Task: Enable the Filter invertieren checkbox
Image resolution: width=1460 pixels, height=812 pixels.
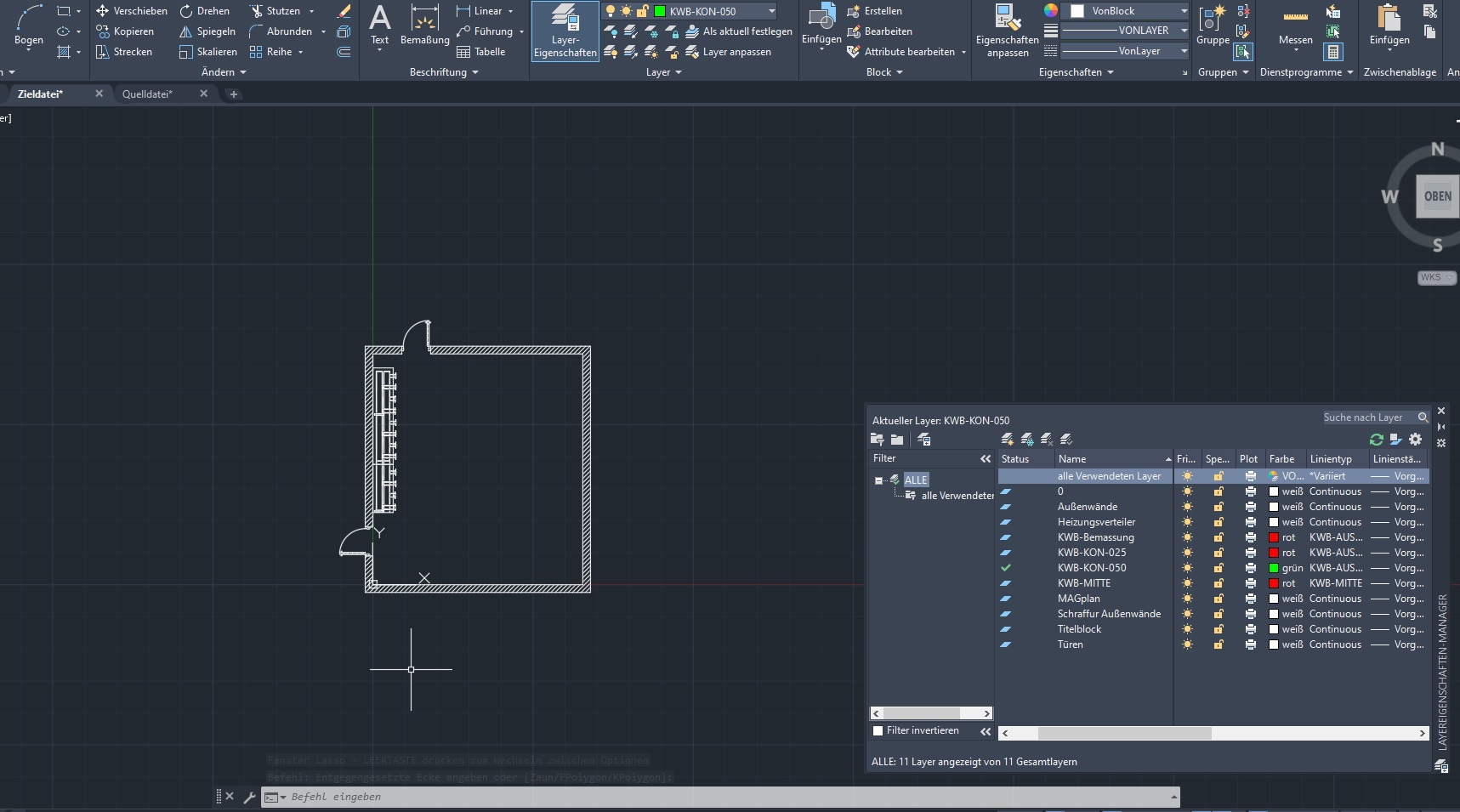Action: (x=878, y=731)
